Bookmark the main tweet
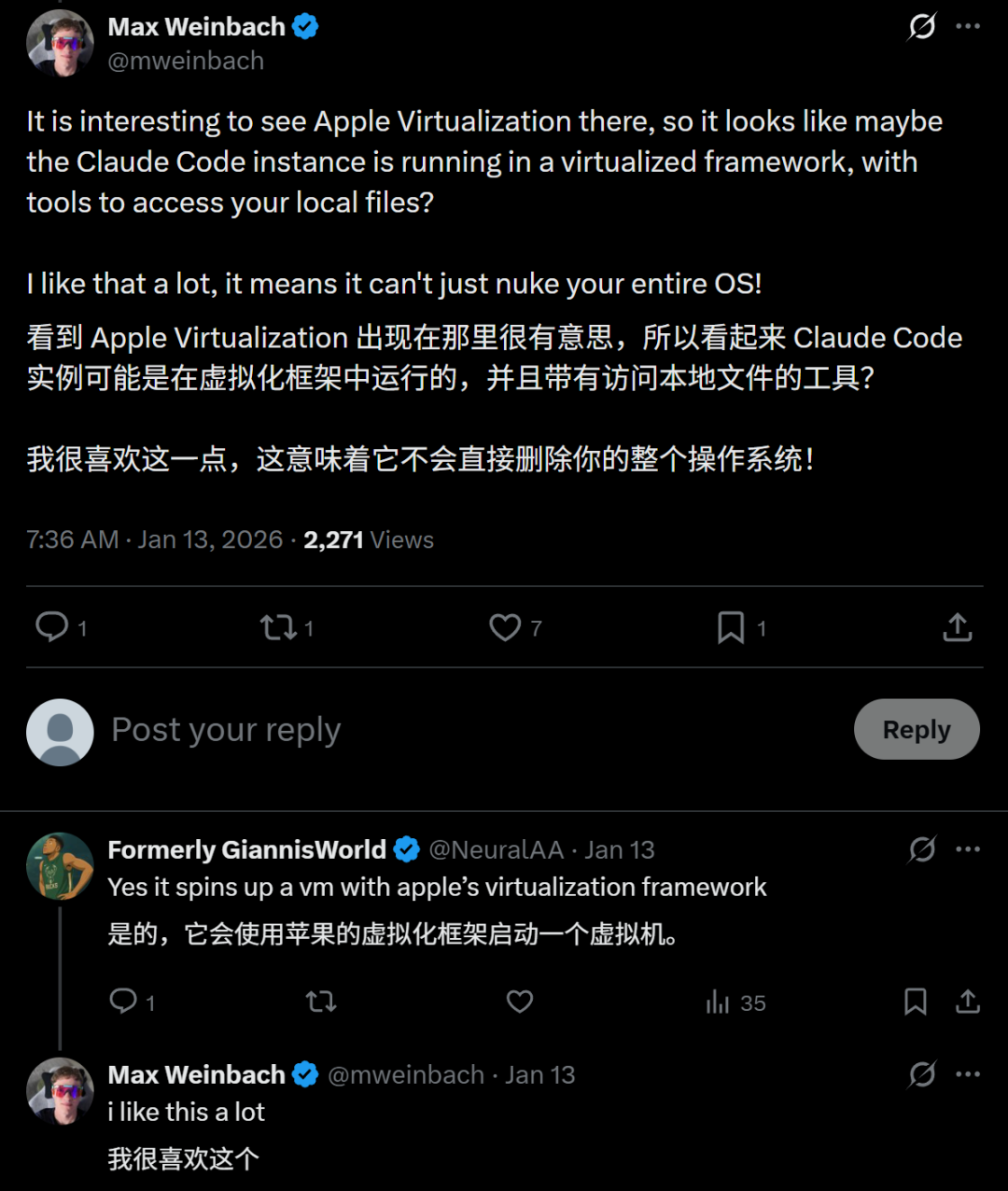The width and height of the screenshot is (1008, 1191). (x=731, y=627)
